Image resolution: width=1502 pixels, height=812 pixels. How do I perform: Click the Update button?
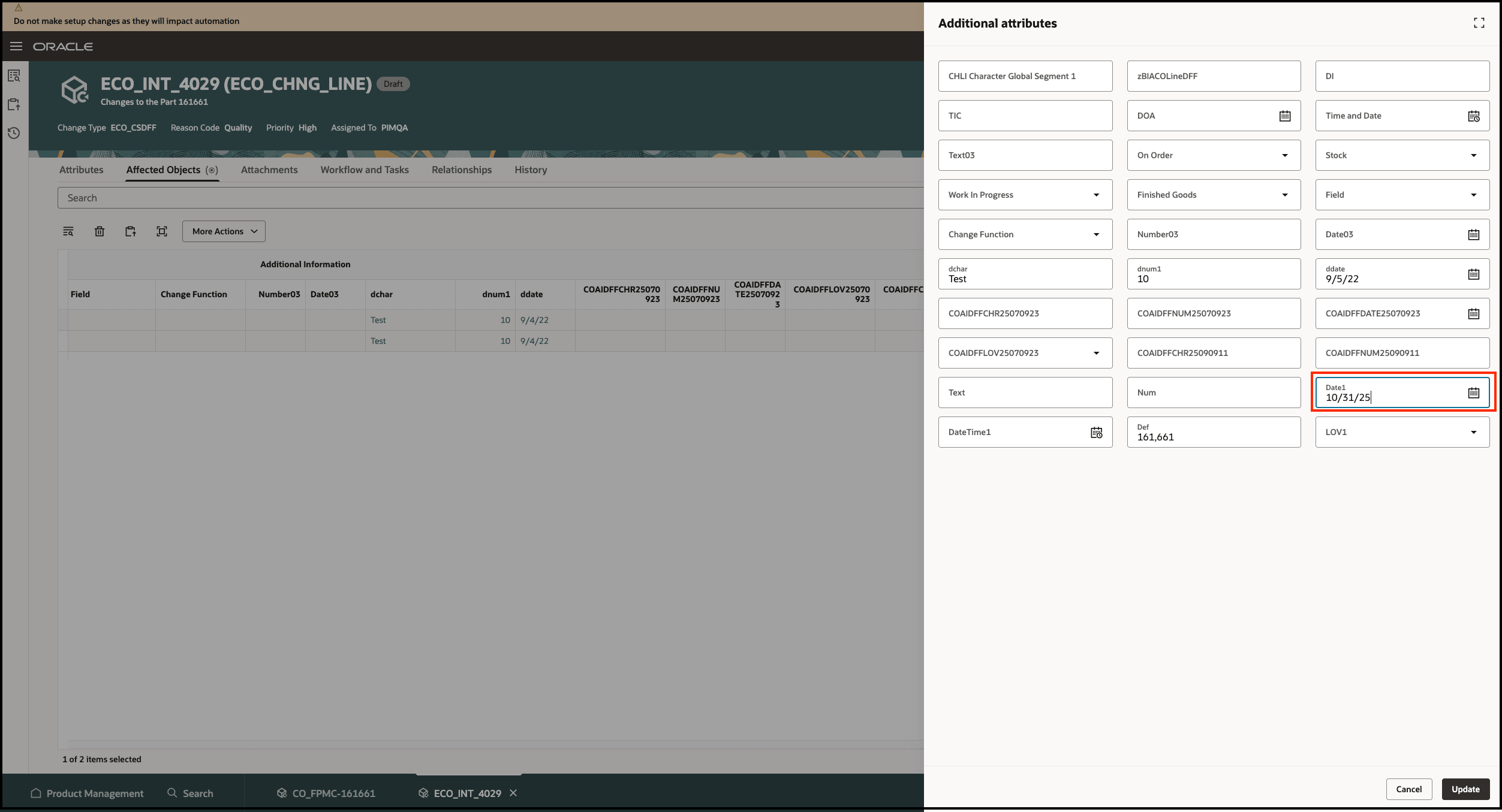point(1465,789)
